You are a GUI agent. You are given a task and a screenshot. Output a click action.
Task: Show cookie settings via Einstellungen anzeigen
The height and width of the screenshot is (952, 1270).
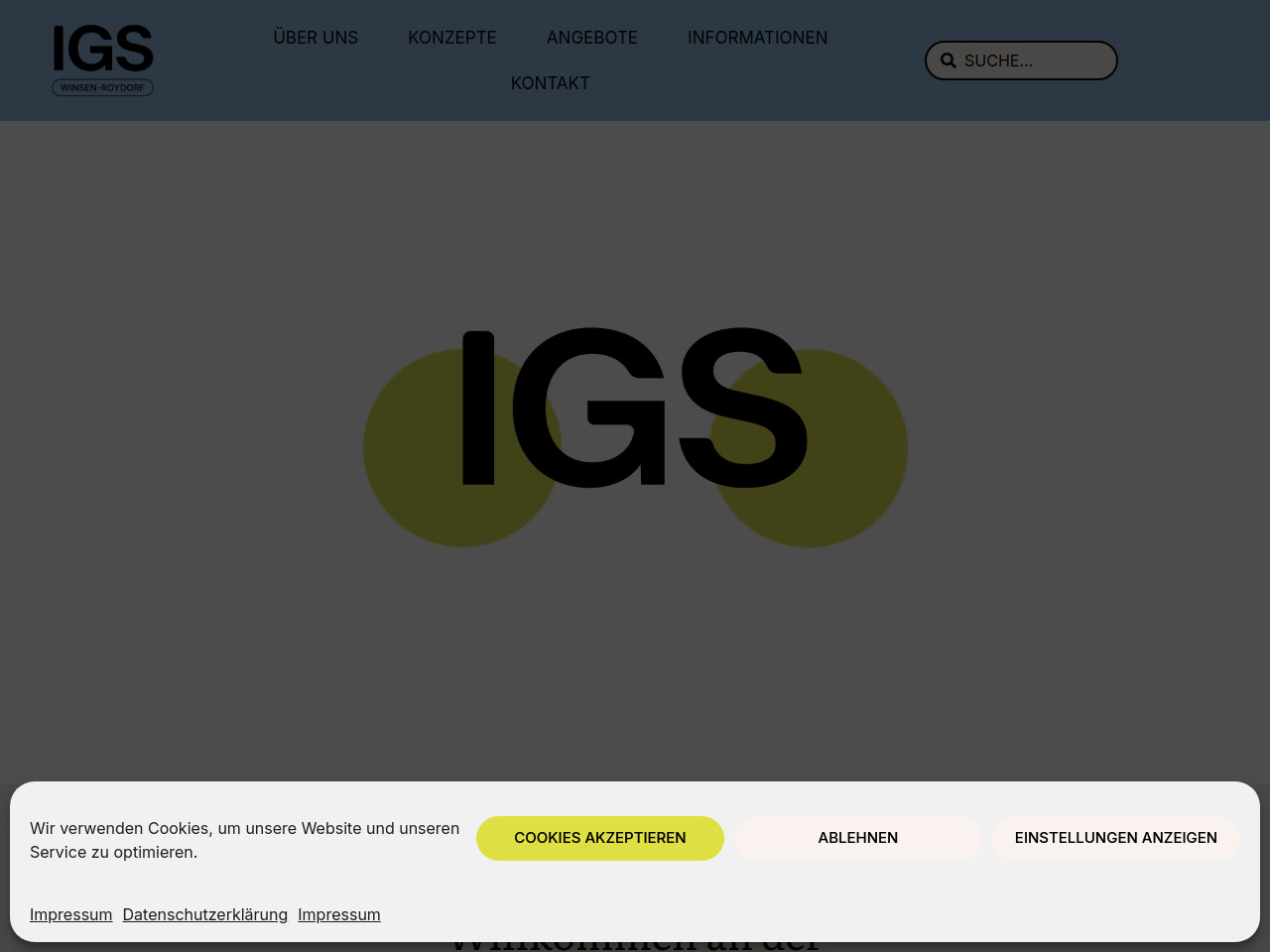click(1115, 838)
